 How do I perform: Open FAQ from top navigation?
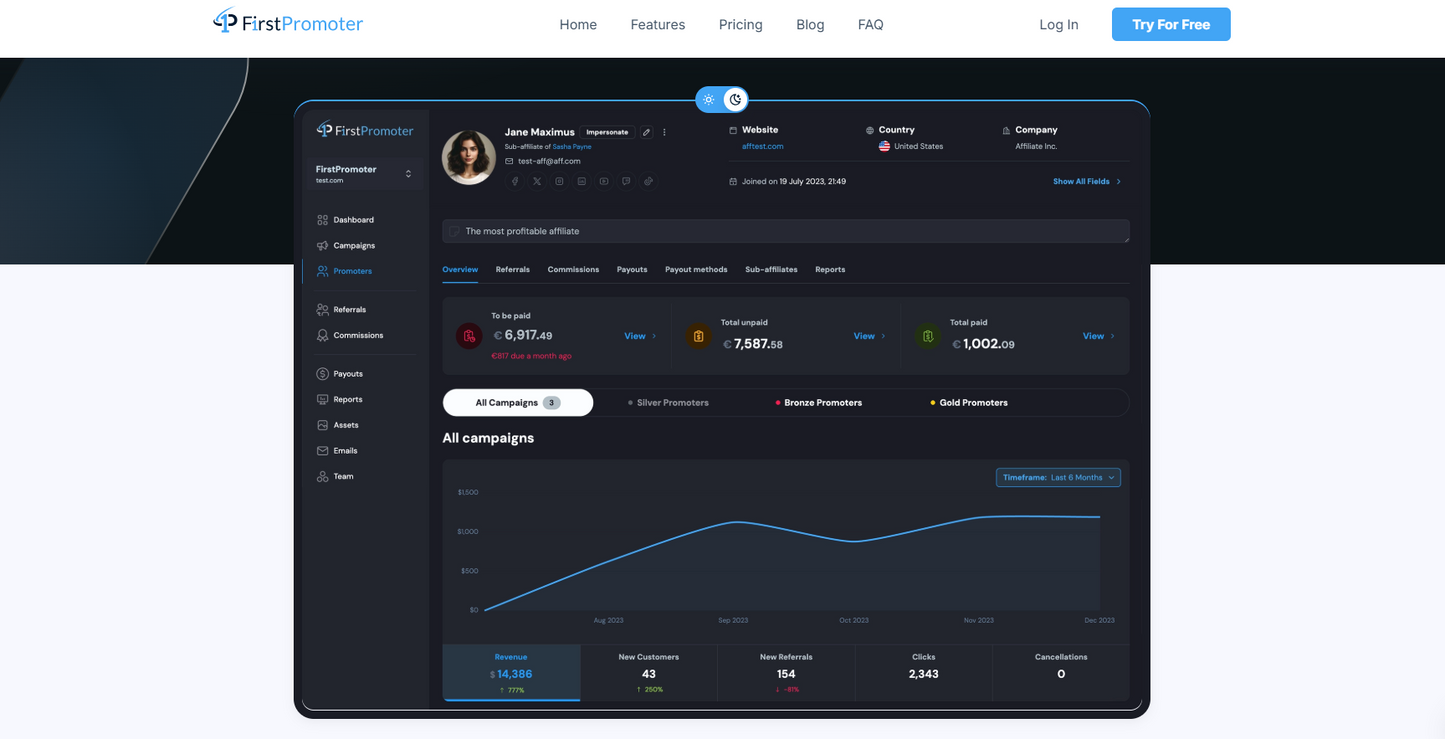pos(871,25)
